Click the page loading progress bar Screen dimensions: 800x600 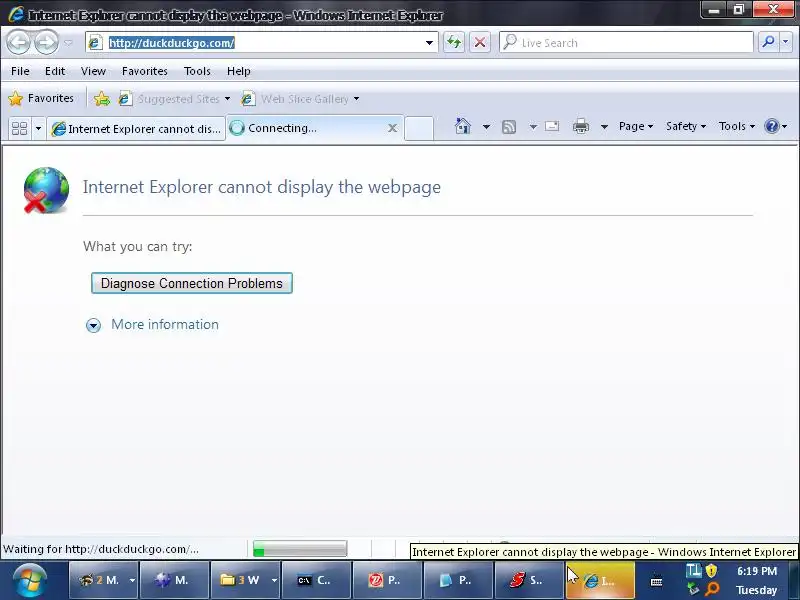click(300, 549)
